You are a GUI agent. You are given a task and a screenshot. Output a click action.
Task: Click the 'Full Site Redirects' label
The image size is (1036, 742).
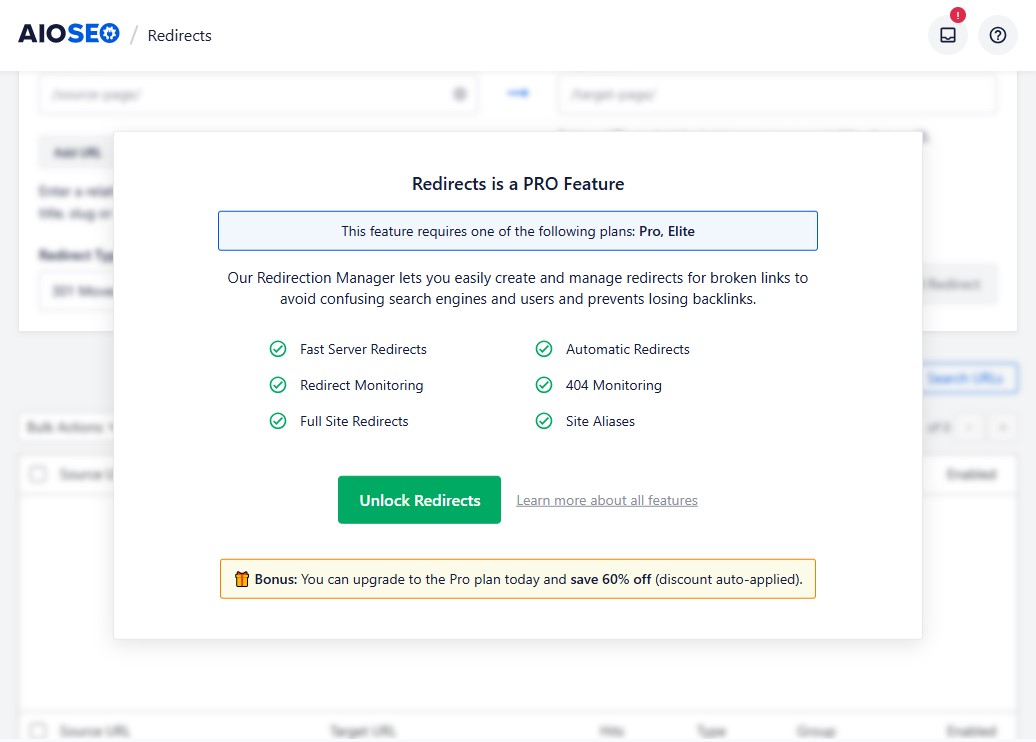click(354, 421)
